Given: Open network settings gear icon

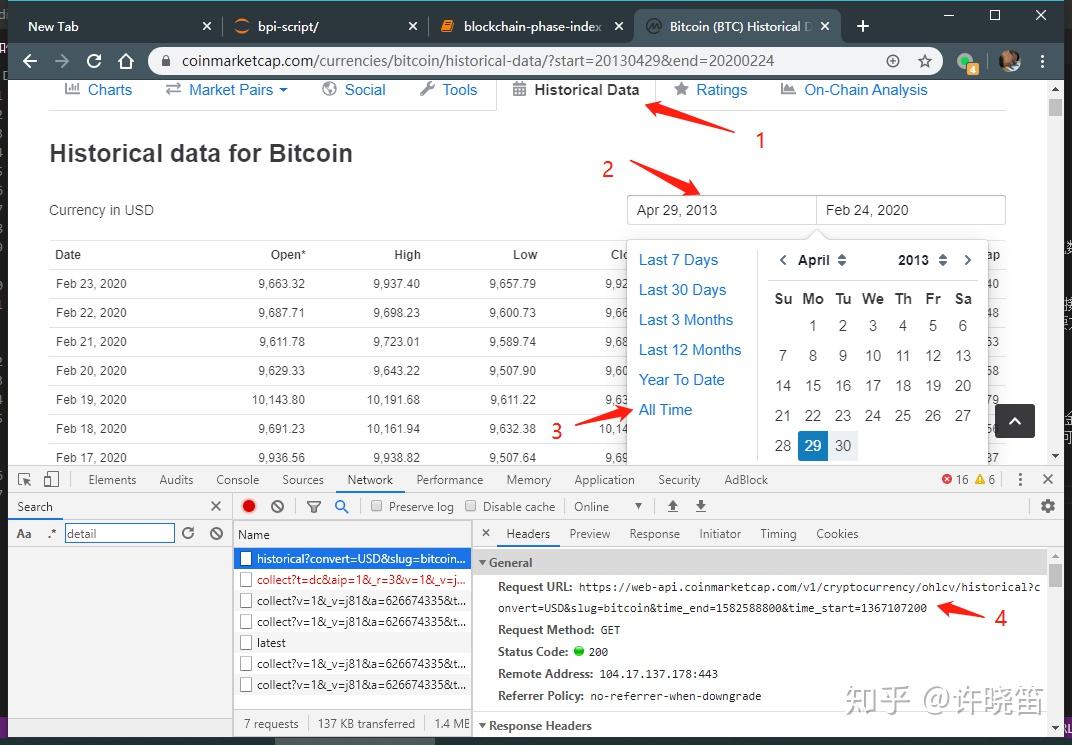Looking at the screenshot, I should click(x=1047, y=506).
